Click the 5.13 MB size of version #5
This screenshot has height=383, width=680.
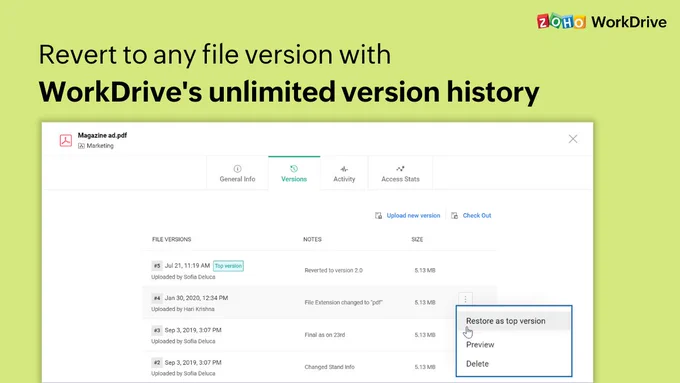click(x=425, y=270)
